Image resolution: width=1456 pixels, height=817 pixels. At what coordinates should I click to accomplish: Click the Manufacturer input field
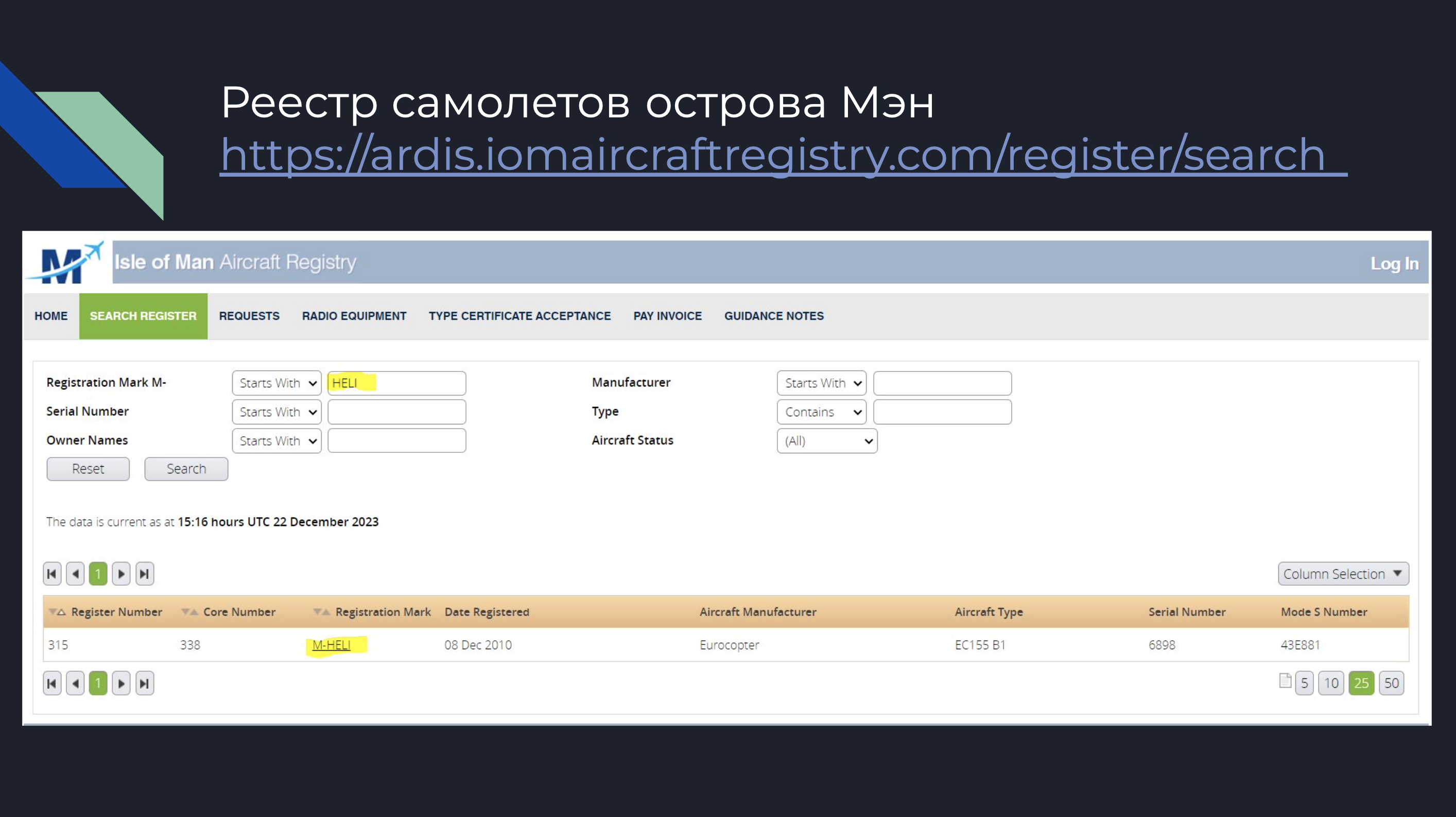pyautogui.click(x=942, y=383)
